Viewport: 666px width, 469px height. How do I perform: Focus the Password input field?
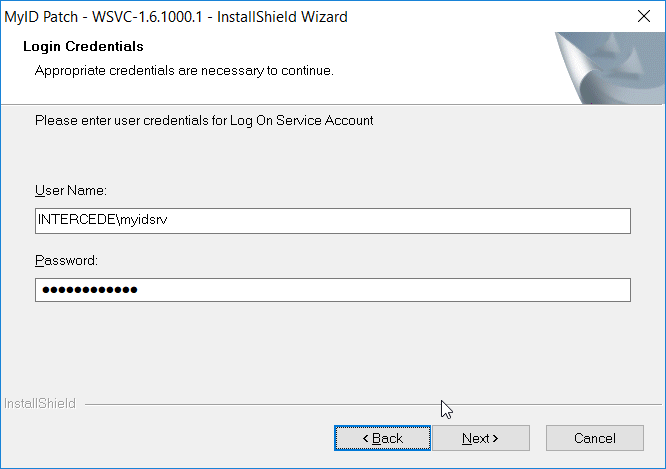click(x=333, y=290)
